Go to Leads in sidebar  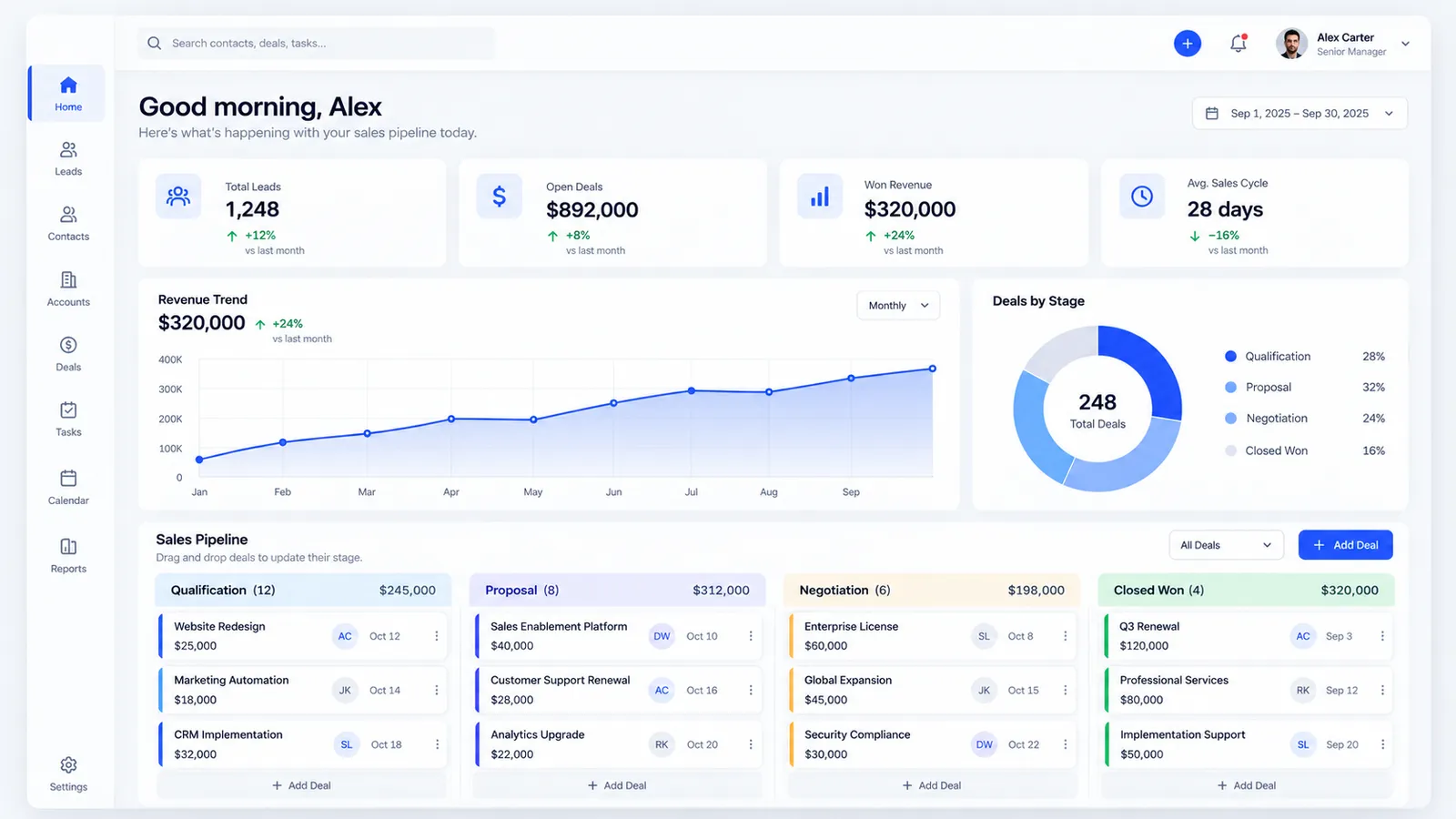(x=68, y=158)
